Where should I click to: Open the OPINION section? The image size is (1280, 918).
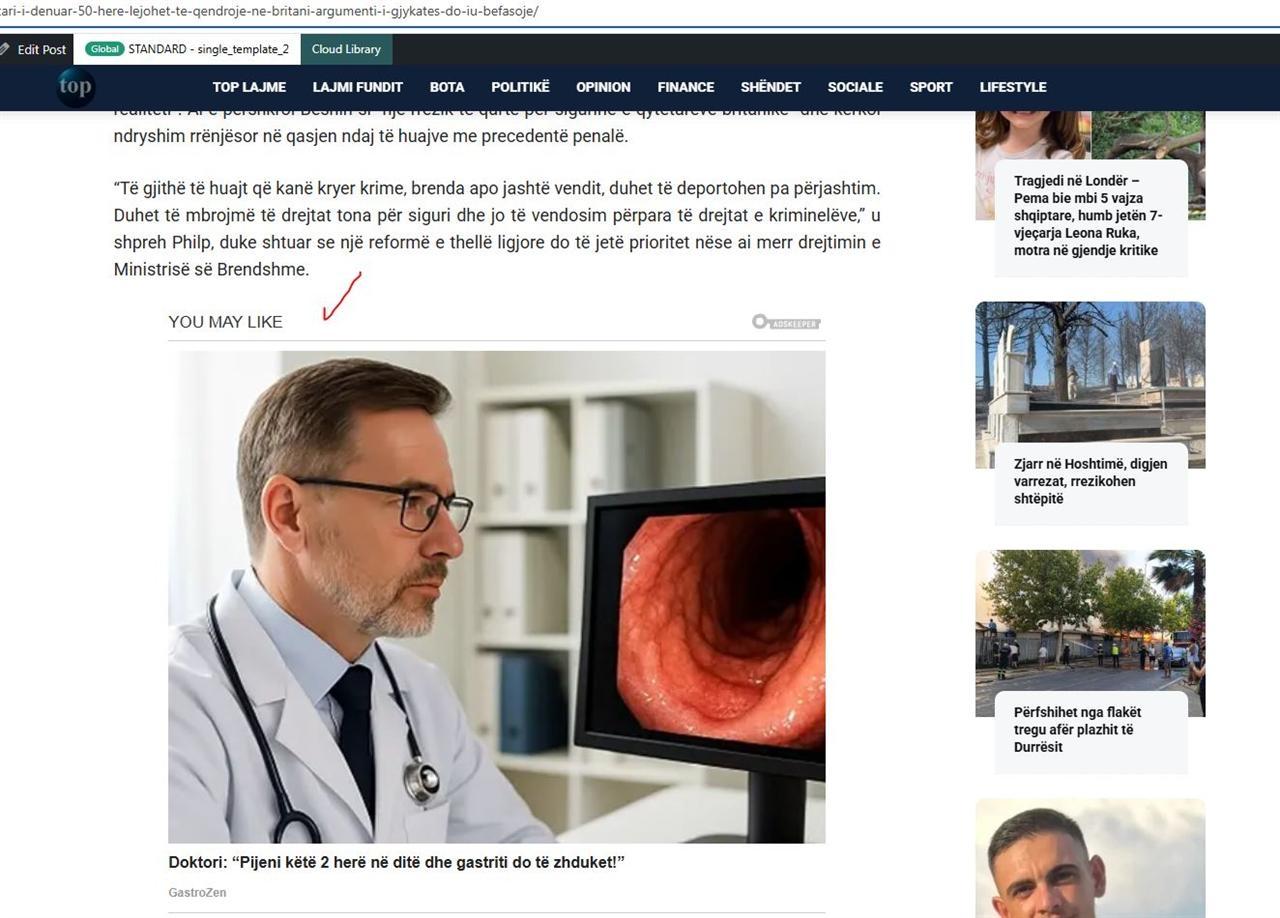(603, 87)
